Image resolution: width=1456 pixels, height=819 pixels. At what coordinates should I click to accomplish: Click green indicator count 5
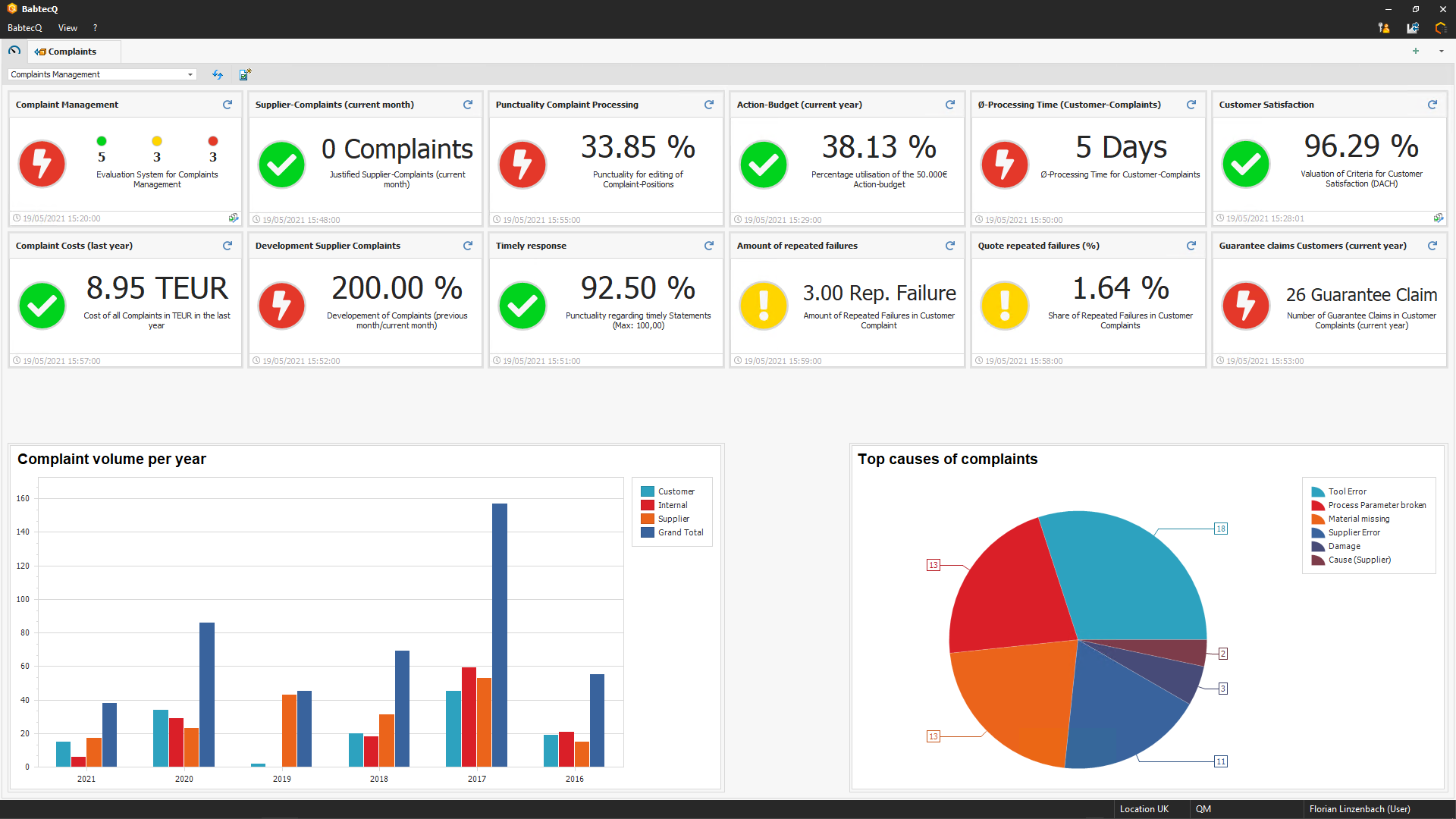tap(102, 157)
